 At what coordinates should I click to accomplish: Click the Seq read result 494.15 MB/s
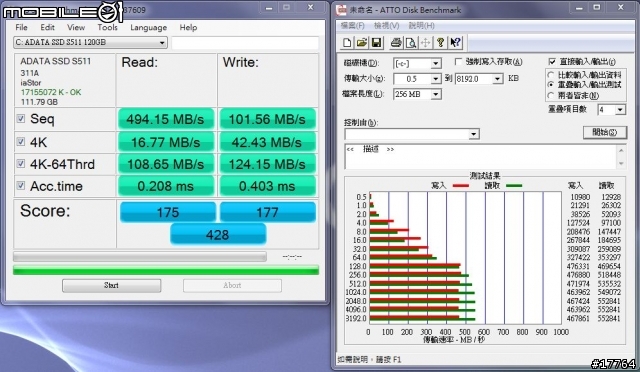165,119
